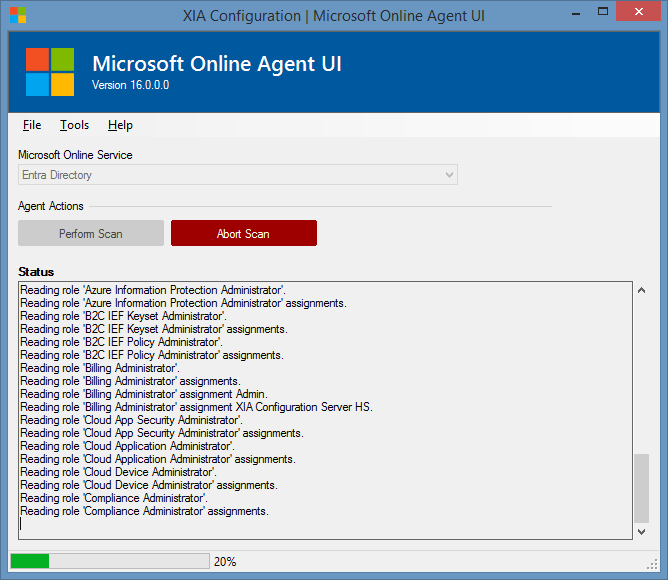Click the Status log scrollbar thumb

642,488
